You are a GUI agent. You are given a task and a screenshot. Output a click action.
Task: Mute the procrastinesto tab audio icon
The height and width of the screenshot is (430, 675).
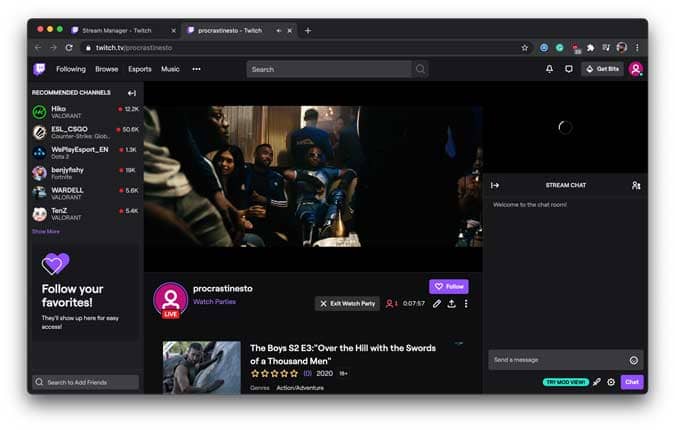pyautogui.click(x=279, y=31)
